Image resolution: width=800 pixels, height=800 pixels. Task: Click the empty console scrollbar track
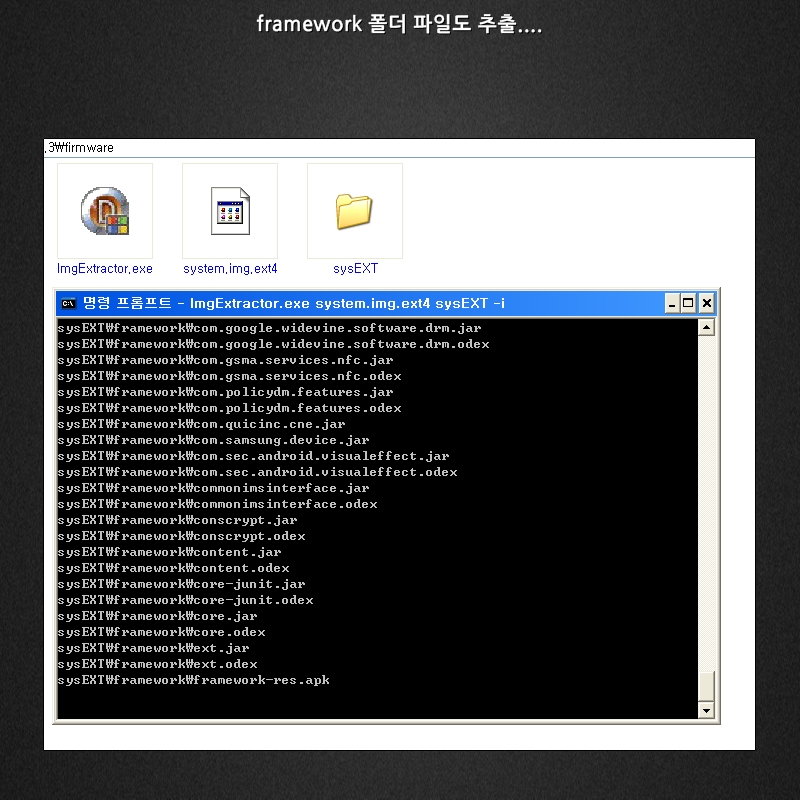point(706,500)
